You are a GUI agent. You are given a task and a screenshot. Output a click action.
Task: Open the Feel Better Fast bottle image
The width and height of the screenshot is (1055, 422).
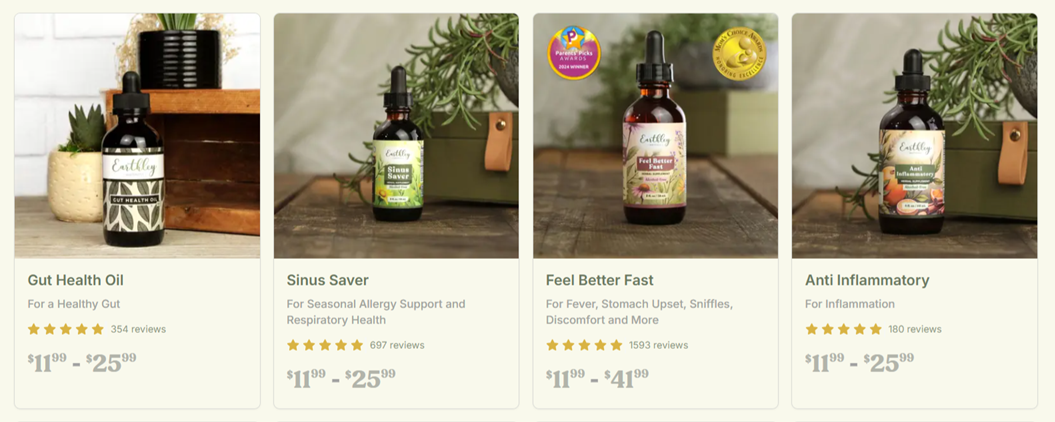655,136
